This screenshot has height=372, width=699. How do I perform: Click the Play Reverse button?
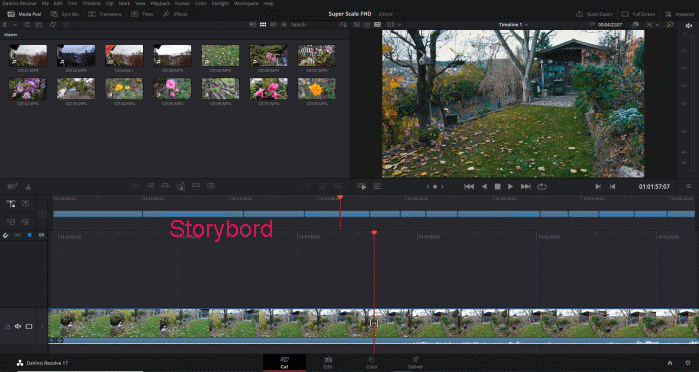point(484,186)
